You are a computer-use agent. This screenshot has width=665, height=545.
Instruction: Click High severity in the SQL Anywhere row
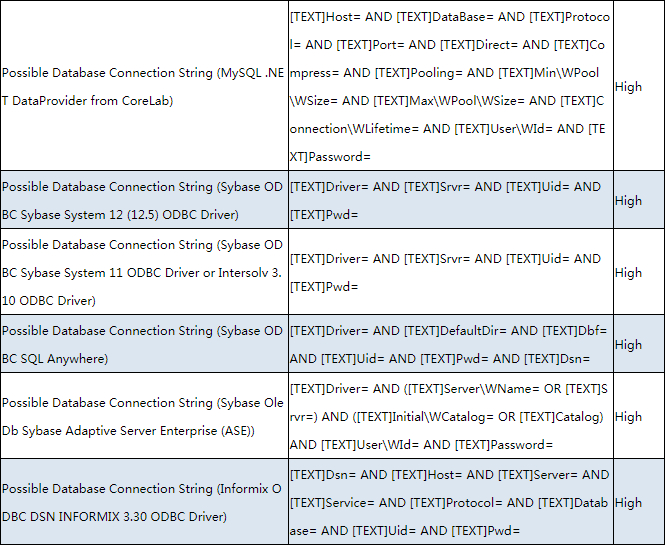tap(639, 344)
